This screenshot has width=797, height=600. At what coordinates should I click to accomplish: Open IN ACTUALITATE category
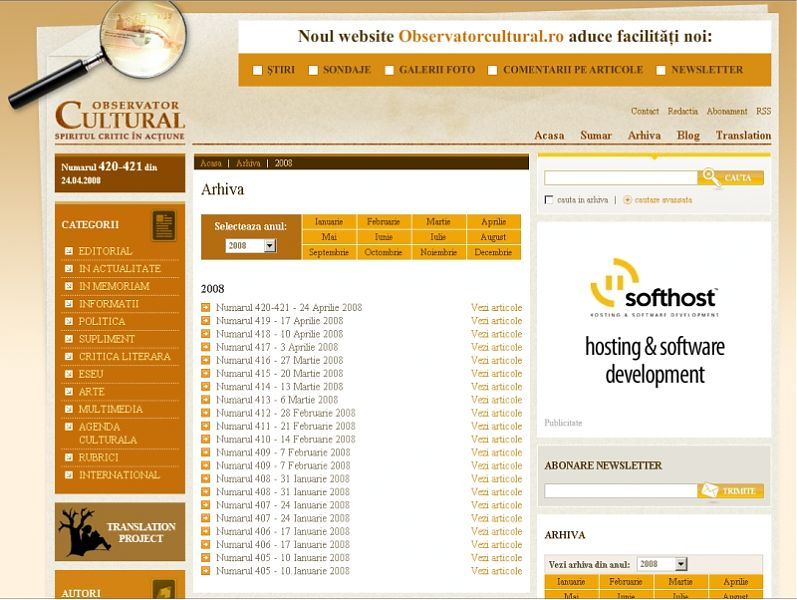point(119,268)
